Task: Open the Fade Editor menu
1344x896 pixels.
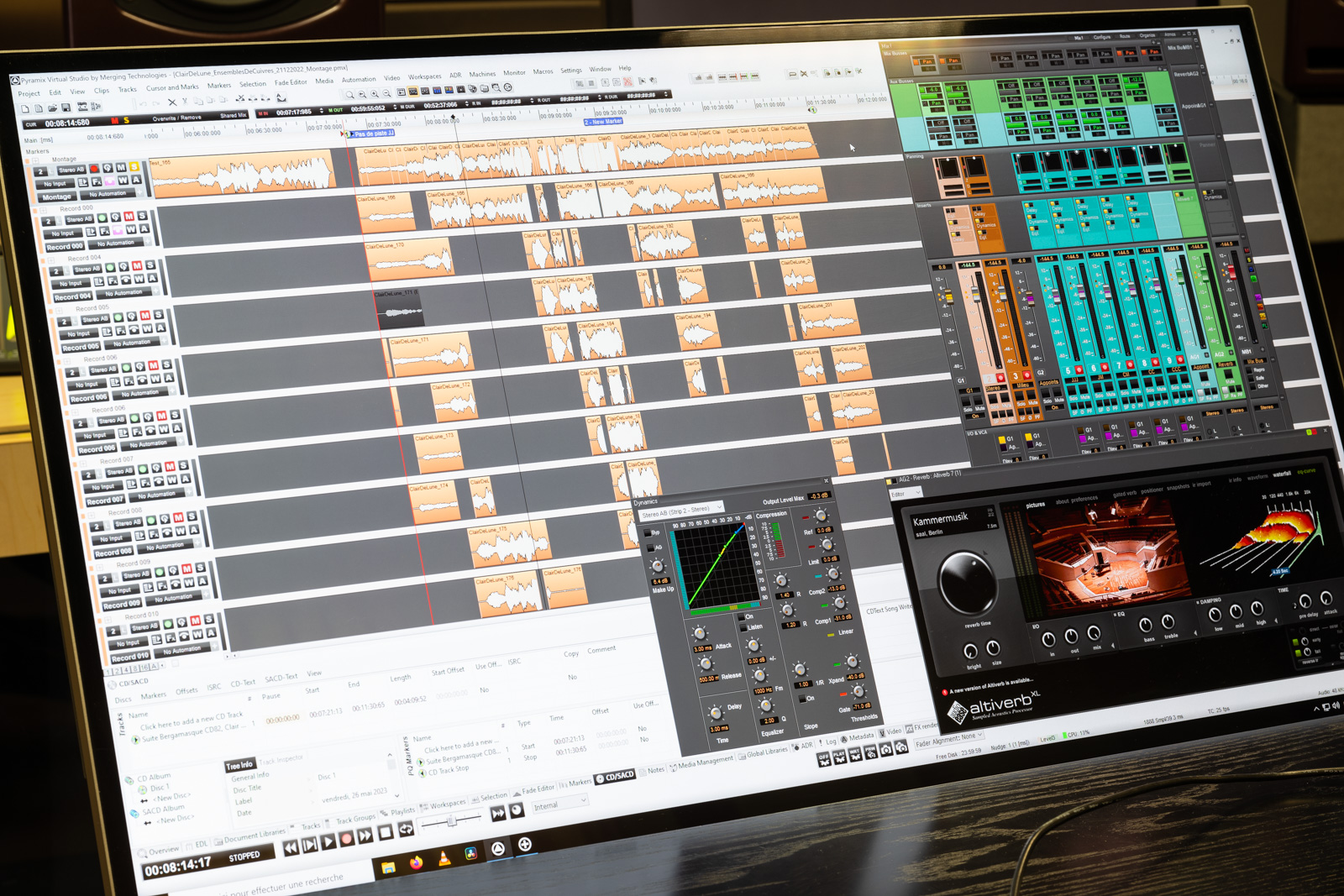Action: point(291,82)
